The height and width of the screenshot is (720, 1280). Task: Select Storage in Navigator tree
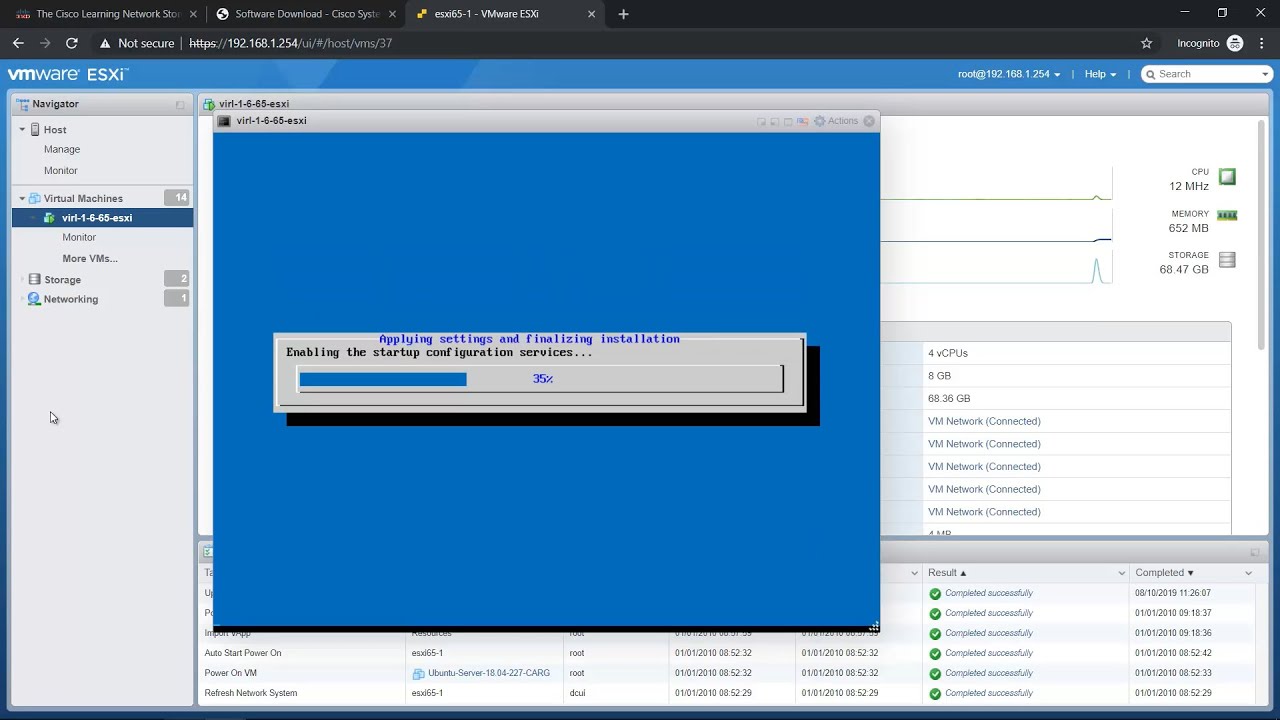(x=62, y=280)
